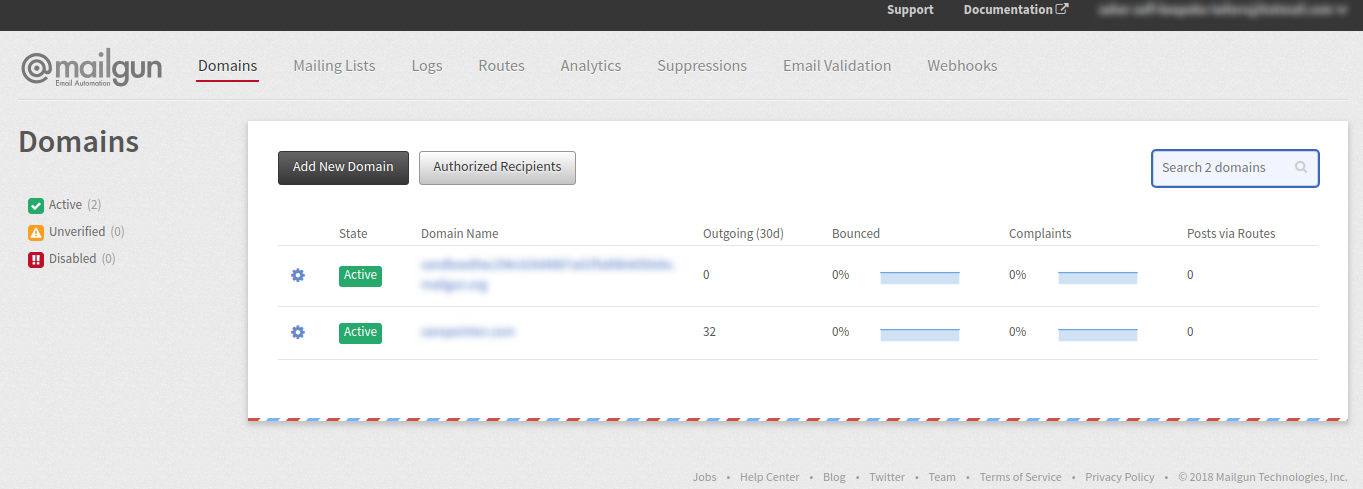This screenshot has width=1363, height=489.
Task: Click the Search 2 domains field
Action: tap(1235, 168)
